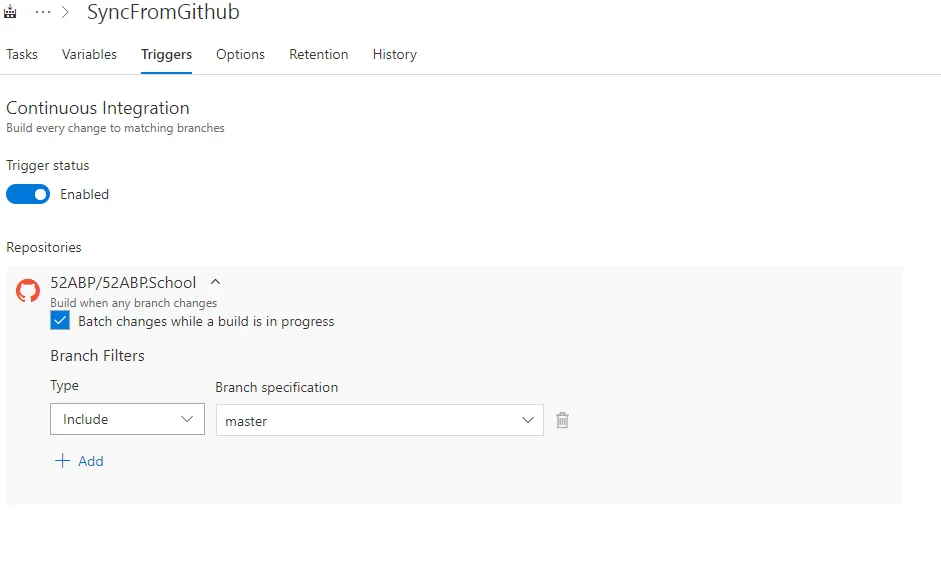Go to the Retention tab
The height and width of the screenshot is (564, 941).
(x=319, y=55)
